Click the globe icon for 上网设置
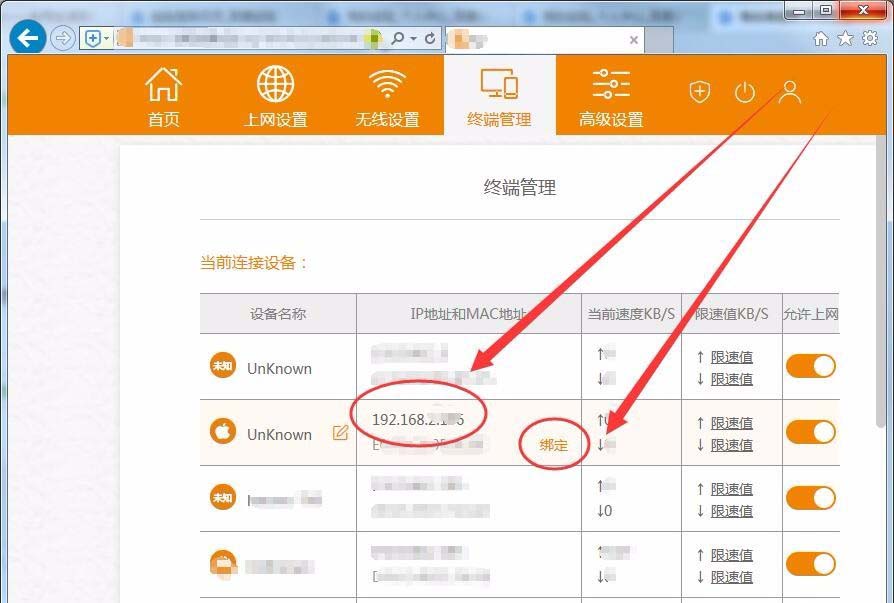 pos(276,86)
